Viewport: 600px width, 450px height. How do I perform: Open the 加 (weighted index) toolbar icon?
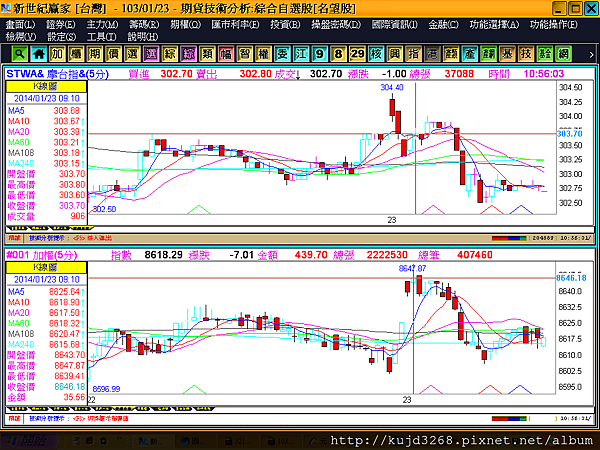(57, 54)
